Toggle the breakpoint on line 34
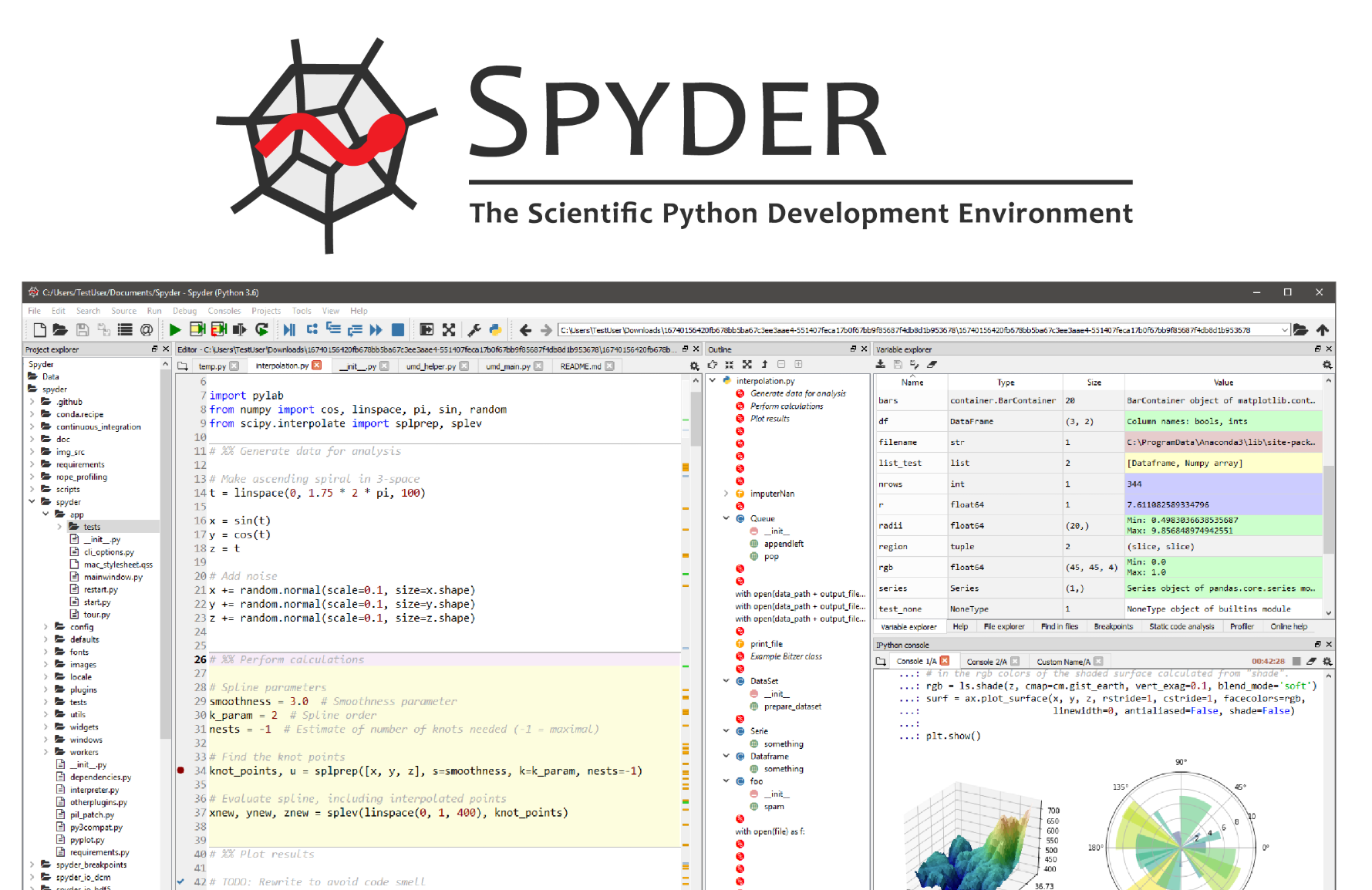Image resolution: width=1372 pixels, height=890 pixels. click(181, 770)
